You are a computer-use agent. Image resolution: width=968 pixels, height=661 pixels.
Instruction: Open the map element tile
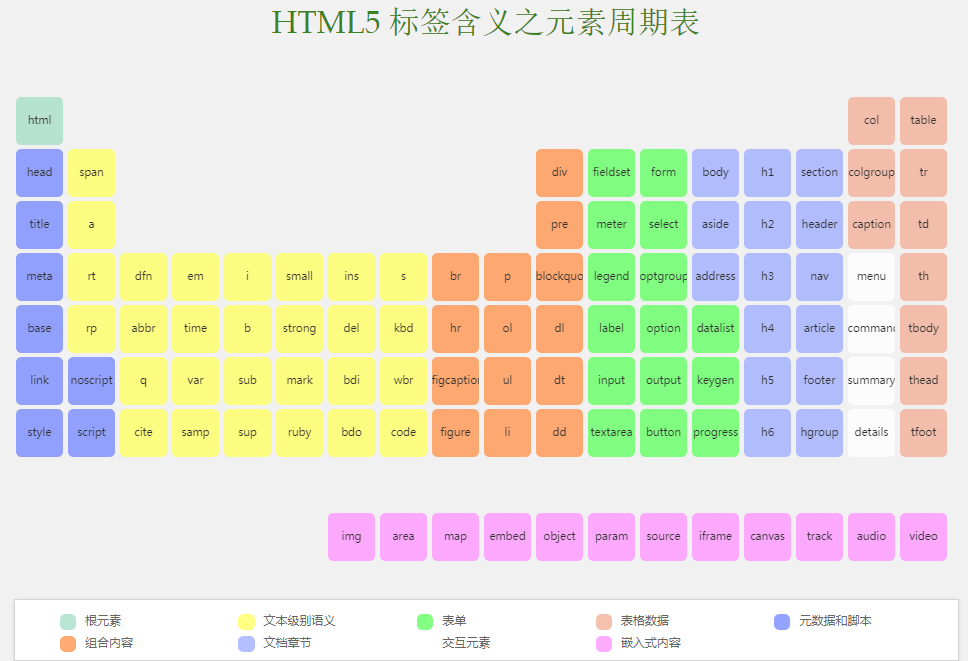pyautogui.click(x=456, y=536)
